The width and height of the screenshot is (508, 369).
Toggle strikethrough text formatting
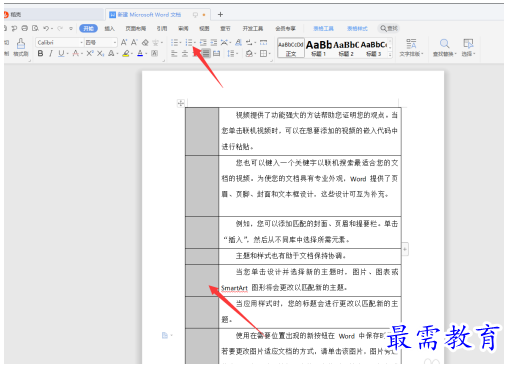click(x=76, y=53)
